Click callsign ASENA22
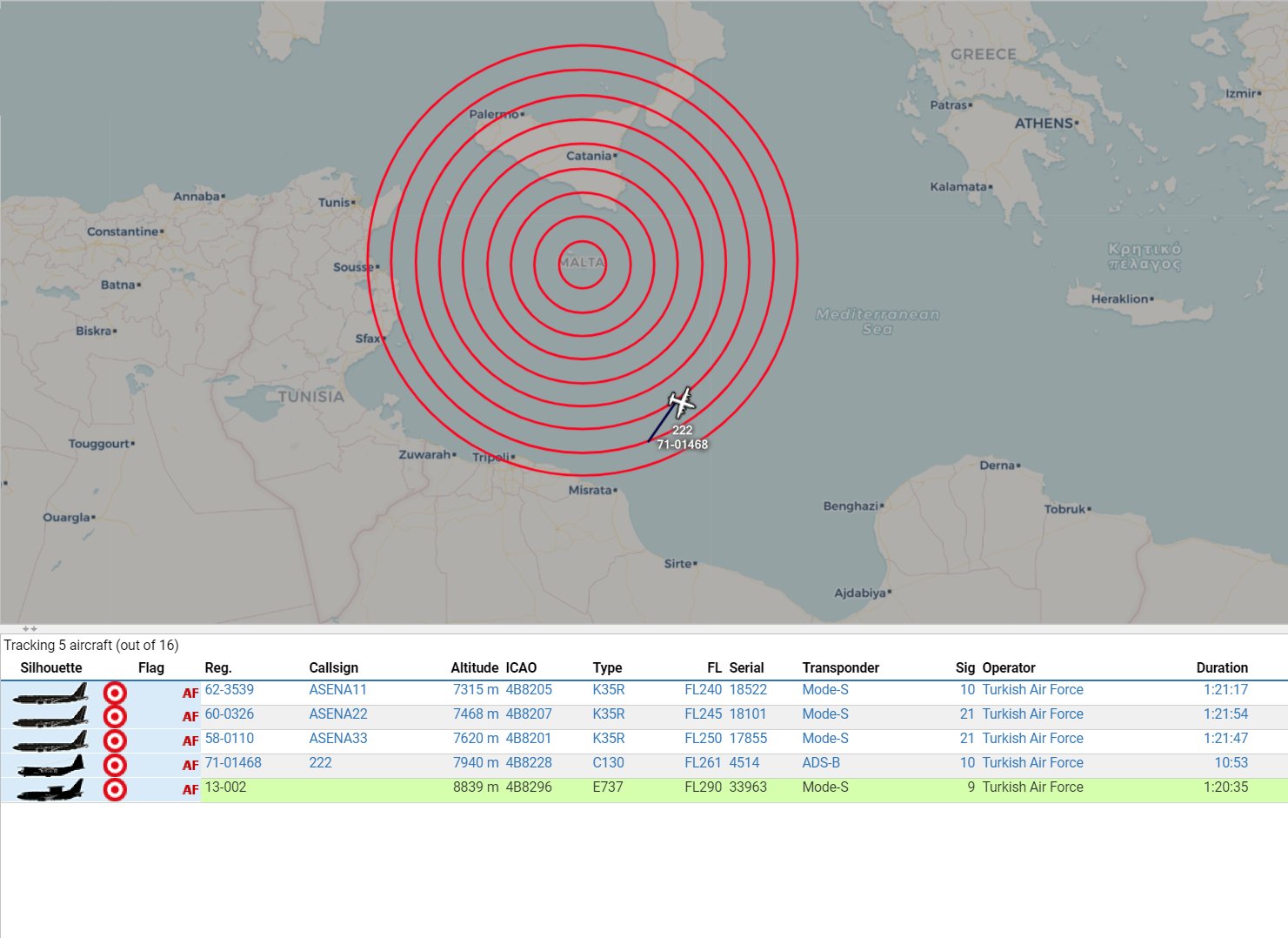 pyautogui.click(x=338, y=714)
